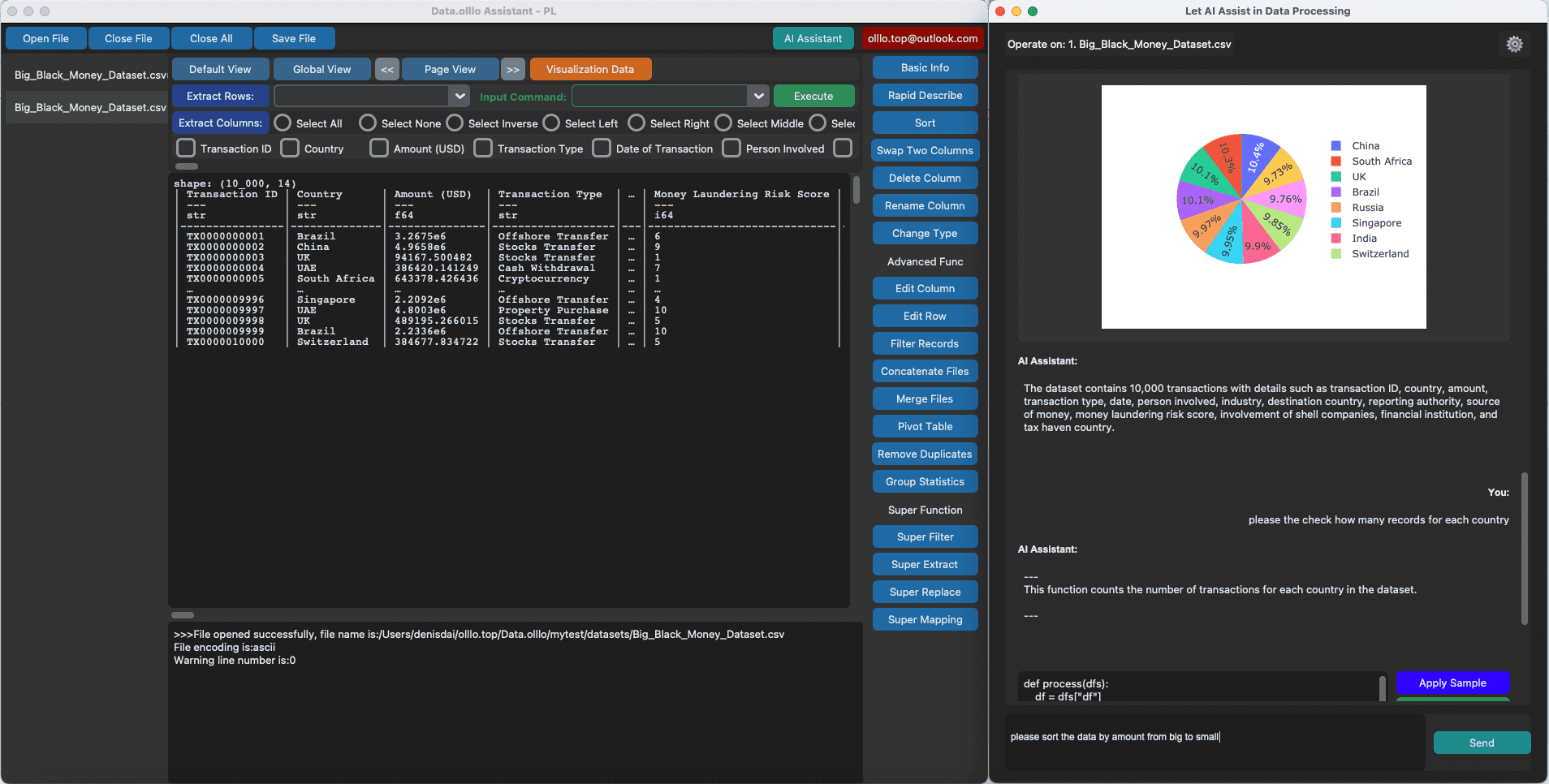Select the Select Inverse radio button
The height and width of the screenshot is (784, 1549).
(x=453, y=123)
